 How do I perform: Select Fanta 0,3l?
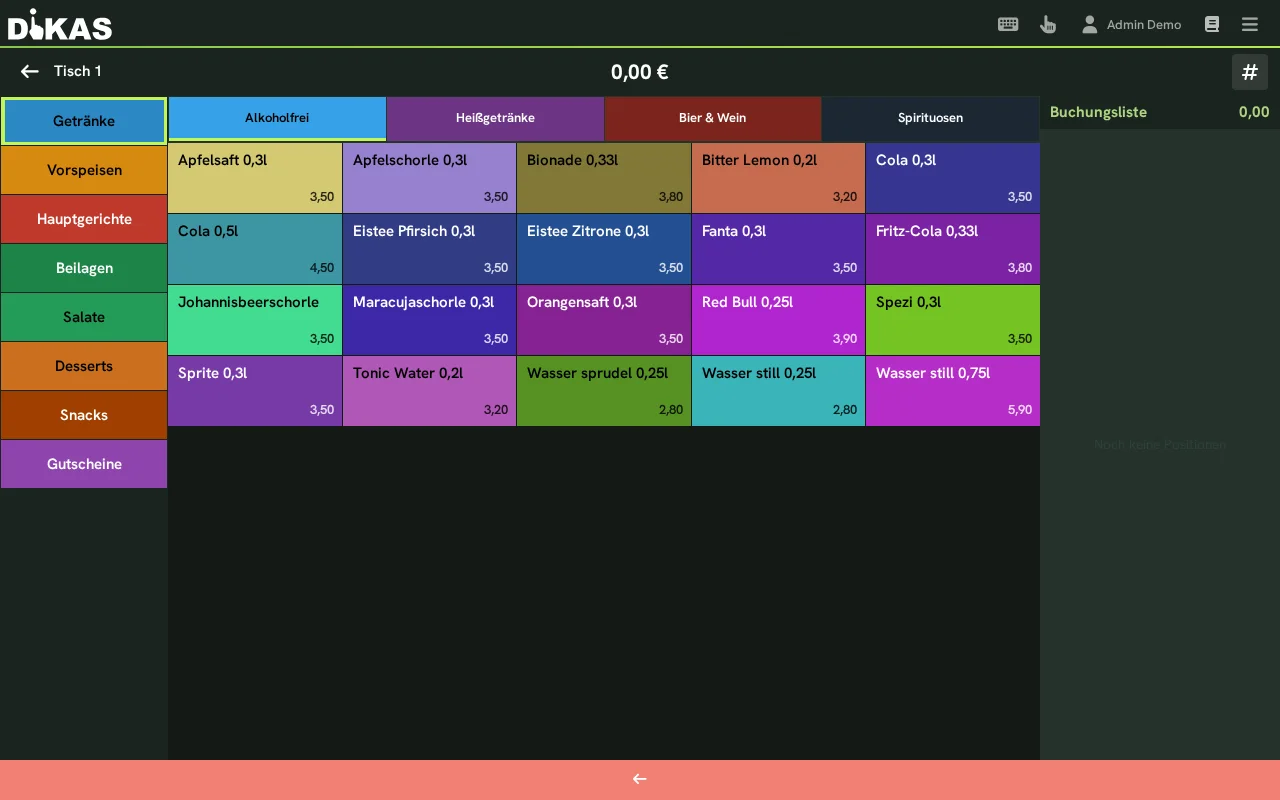[778, 249]
